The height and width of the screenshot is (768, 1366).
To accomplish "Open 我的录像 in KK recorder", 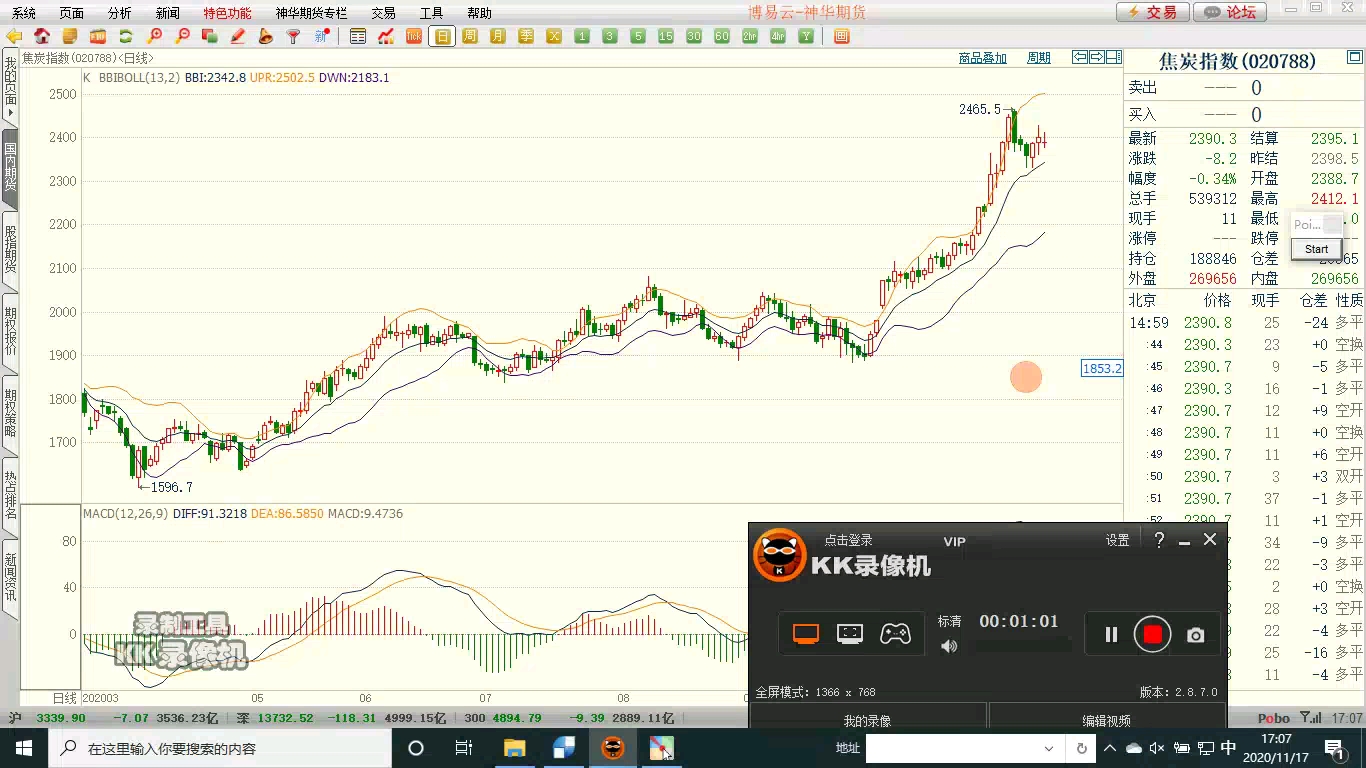I will [x=867, y=720].
